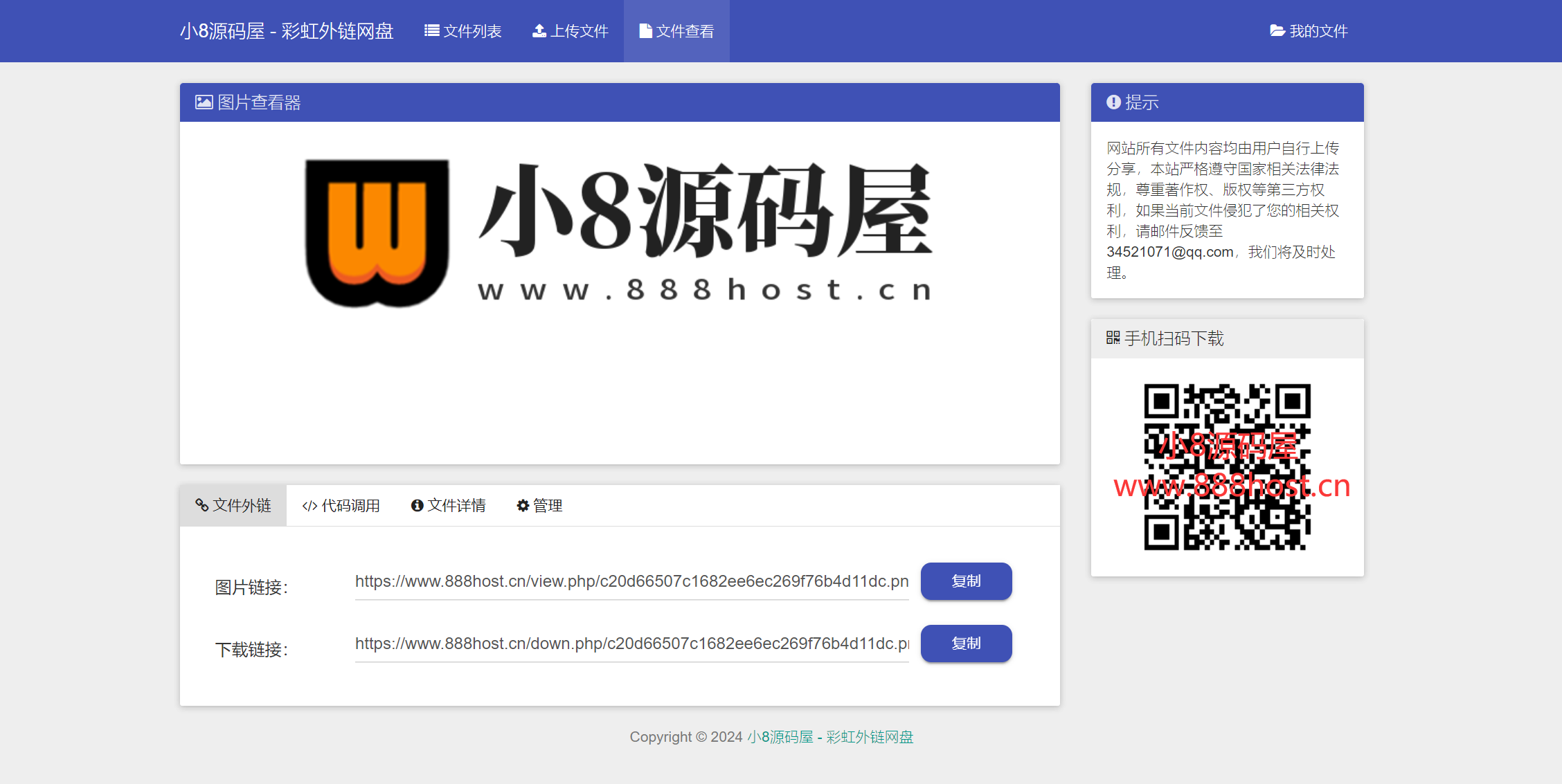Click the gear icon in 管理 tab
Viewport: 1562px width, 784px height.
(x=523, y=506)
